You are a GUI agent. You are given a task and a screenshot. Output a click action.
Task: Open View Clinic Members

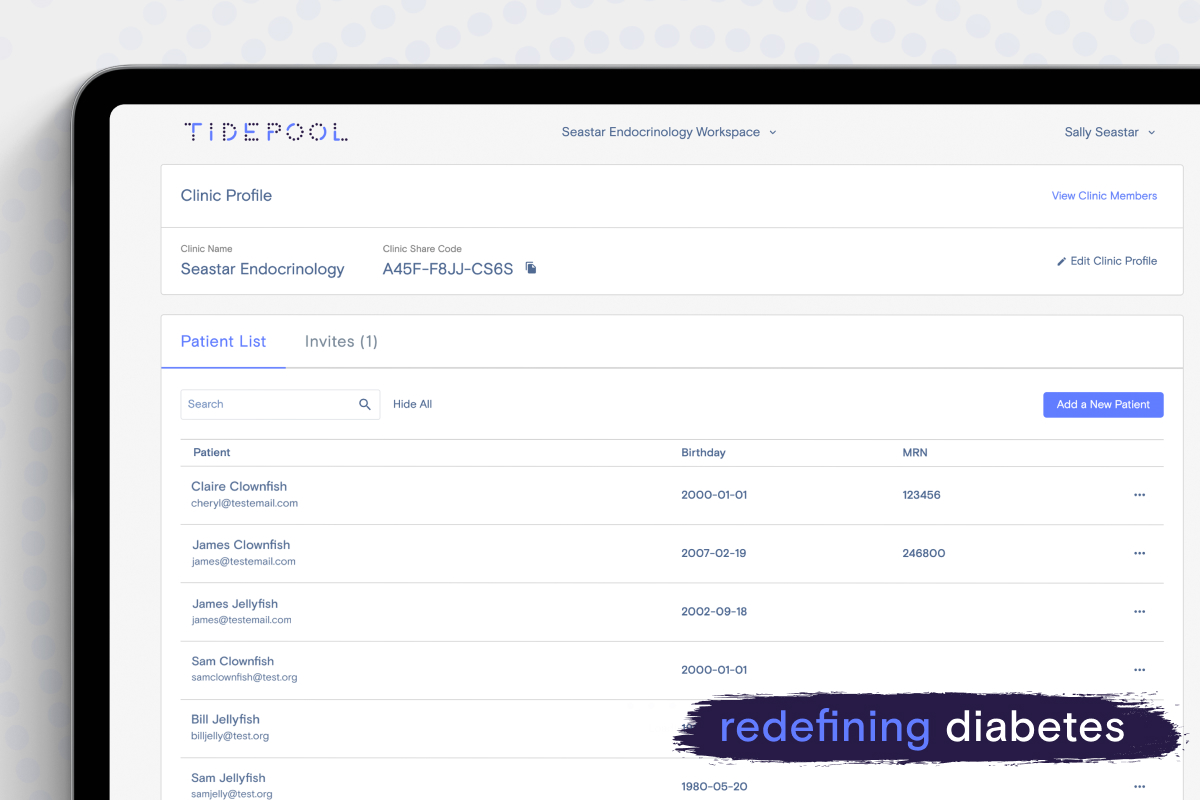point(1104,195)
